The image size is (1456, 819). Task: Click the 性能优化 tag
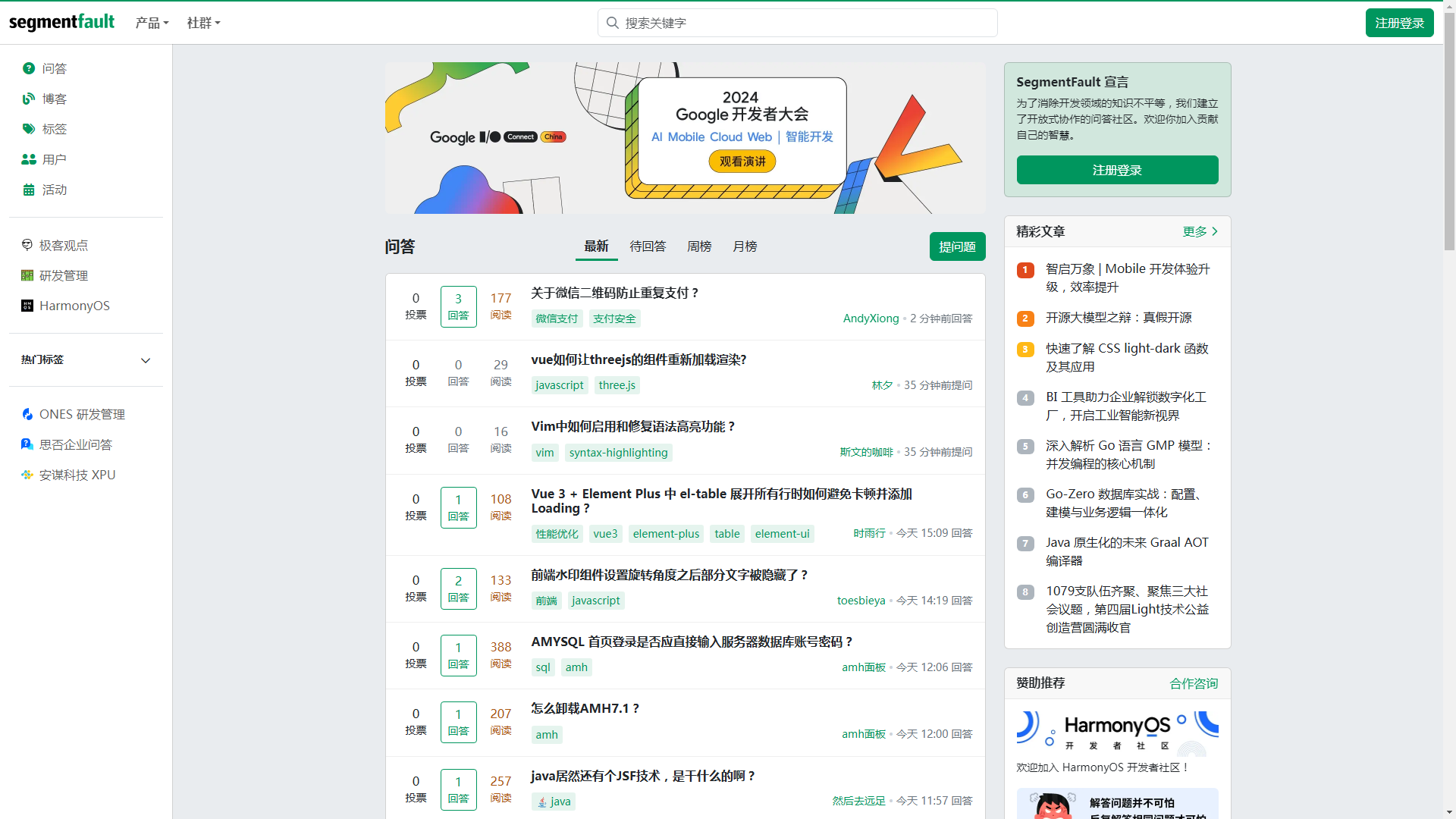pyautogui.click(x=557, y=534)
